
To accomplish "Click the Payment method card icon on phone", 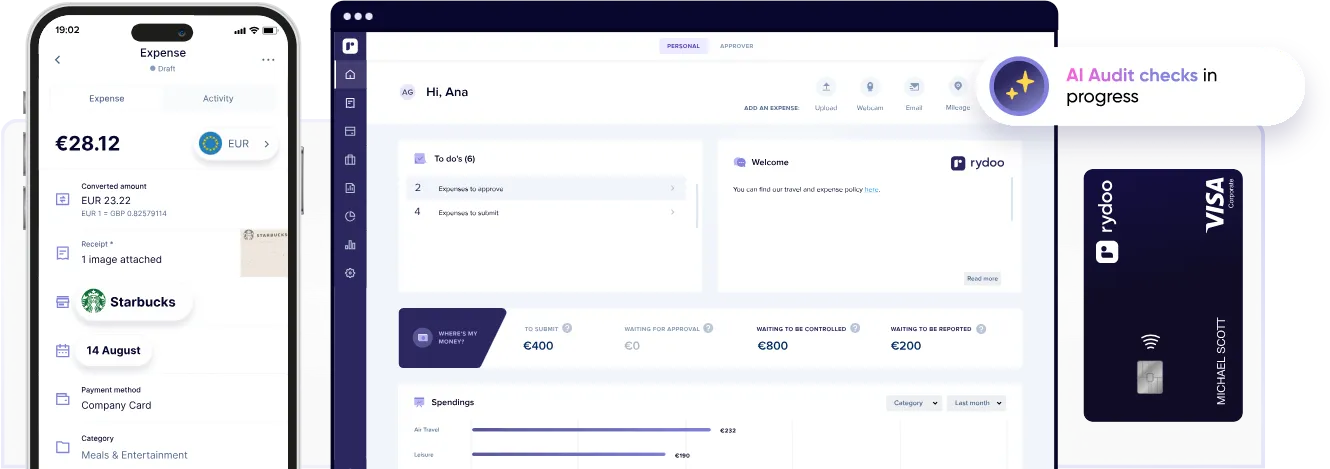I will (62, 399).
